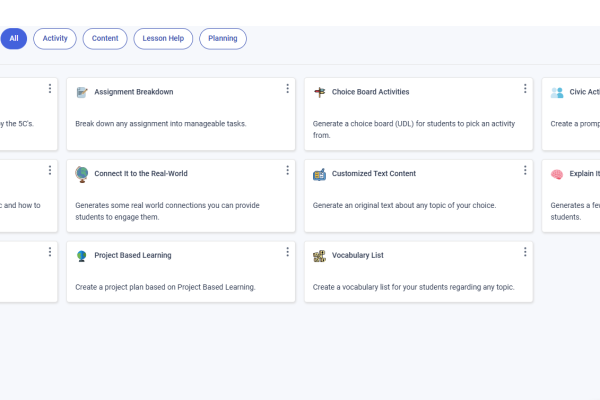
Task: Click the Connect It to the Real-World globe icon
Action: click(82, 174)
